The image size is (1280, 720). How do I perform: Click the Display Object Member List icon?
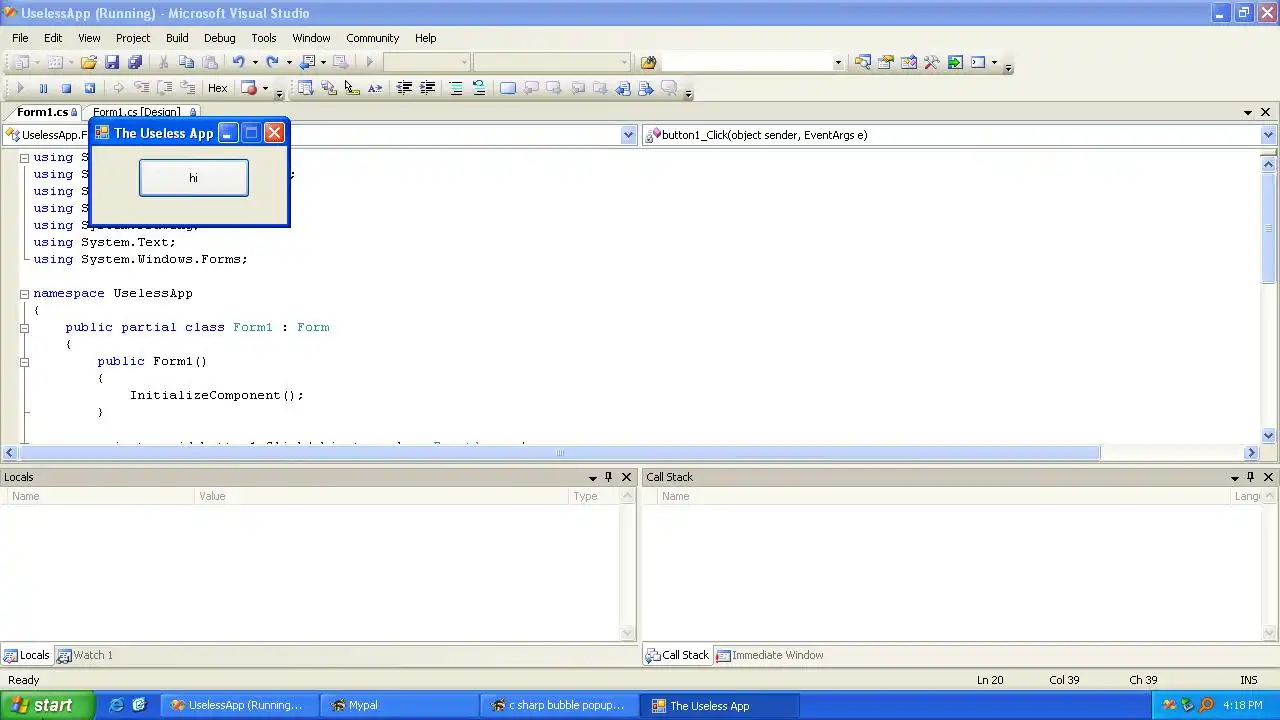(305, 88)
